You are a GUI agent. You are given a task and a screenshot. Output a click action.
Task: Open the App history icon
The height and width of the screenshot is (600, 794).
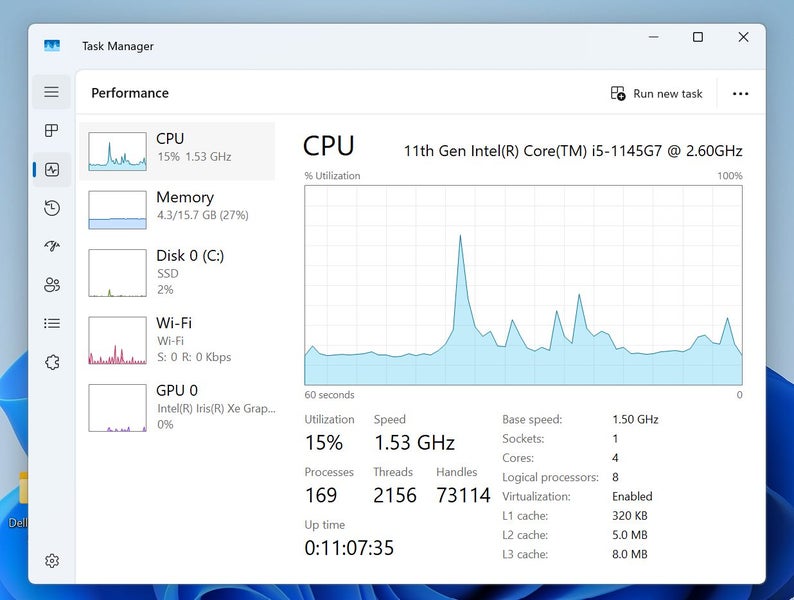point(52,208)
